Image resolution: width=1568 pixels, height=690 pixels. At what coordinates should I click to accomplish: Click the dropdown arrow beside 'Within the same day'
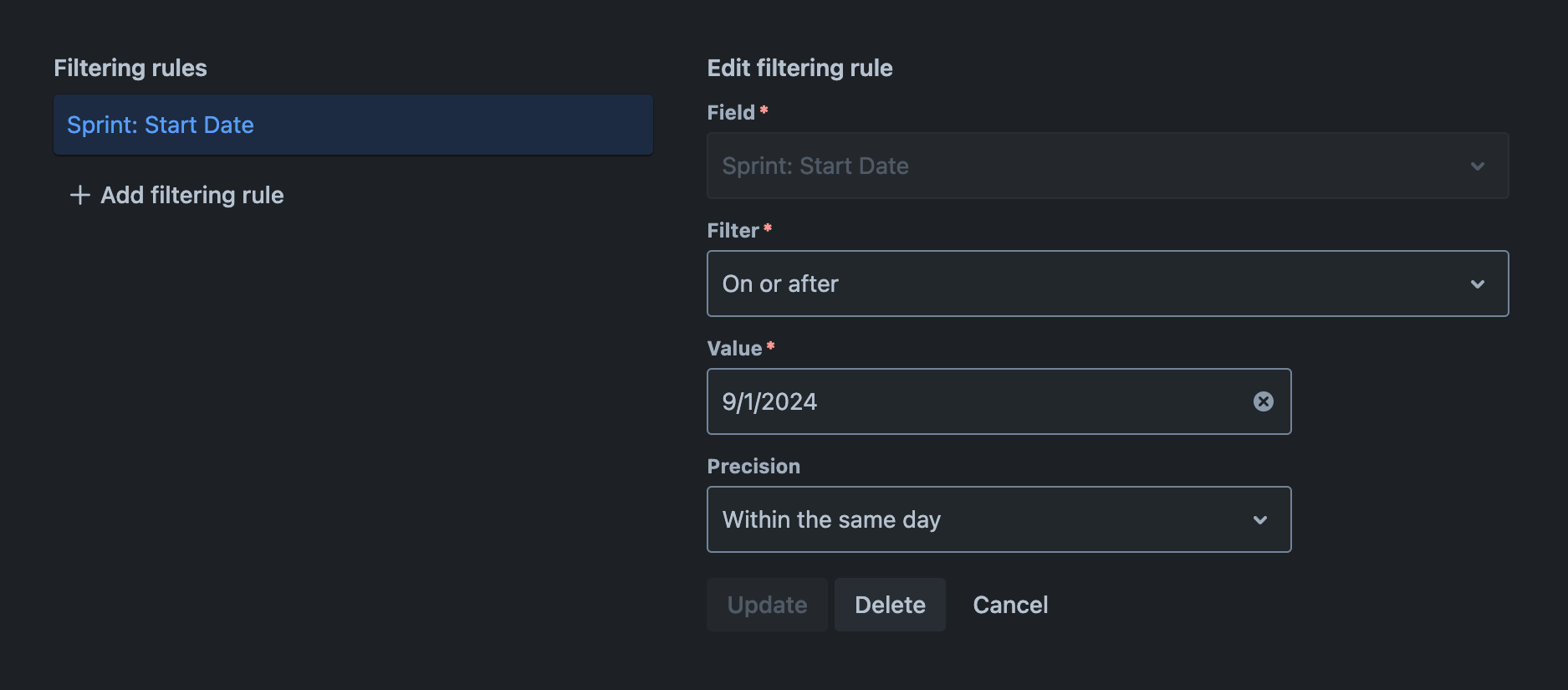[x=1260, y=519]
